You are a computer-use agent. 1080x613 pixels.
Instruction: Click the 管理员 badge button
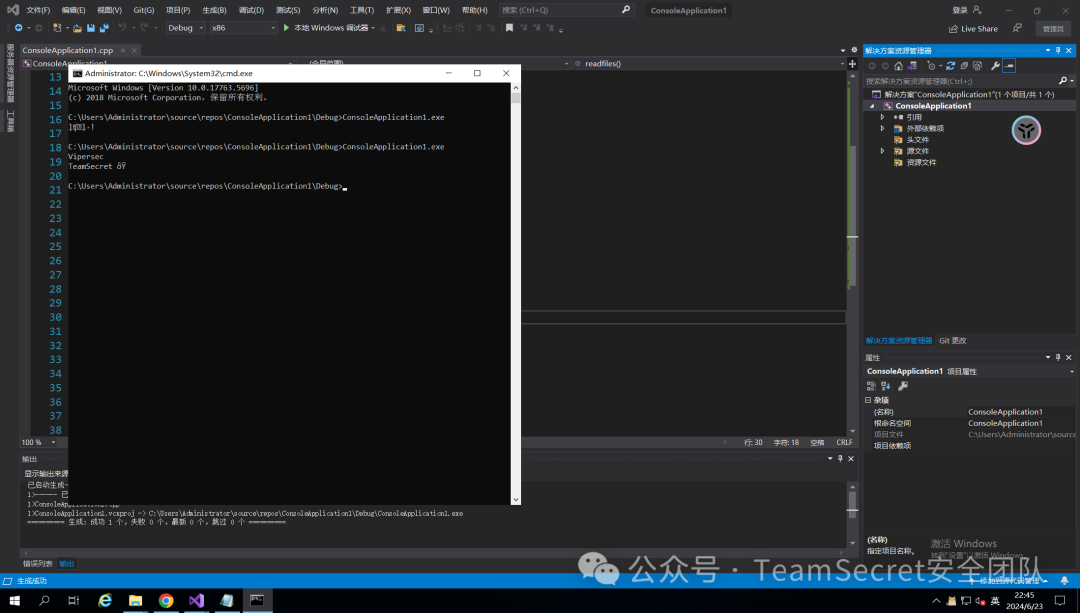point(1053,29)
